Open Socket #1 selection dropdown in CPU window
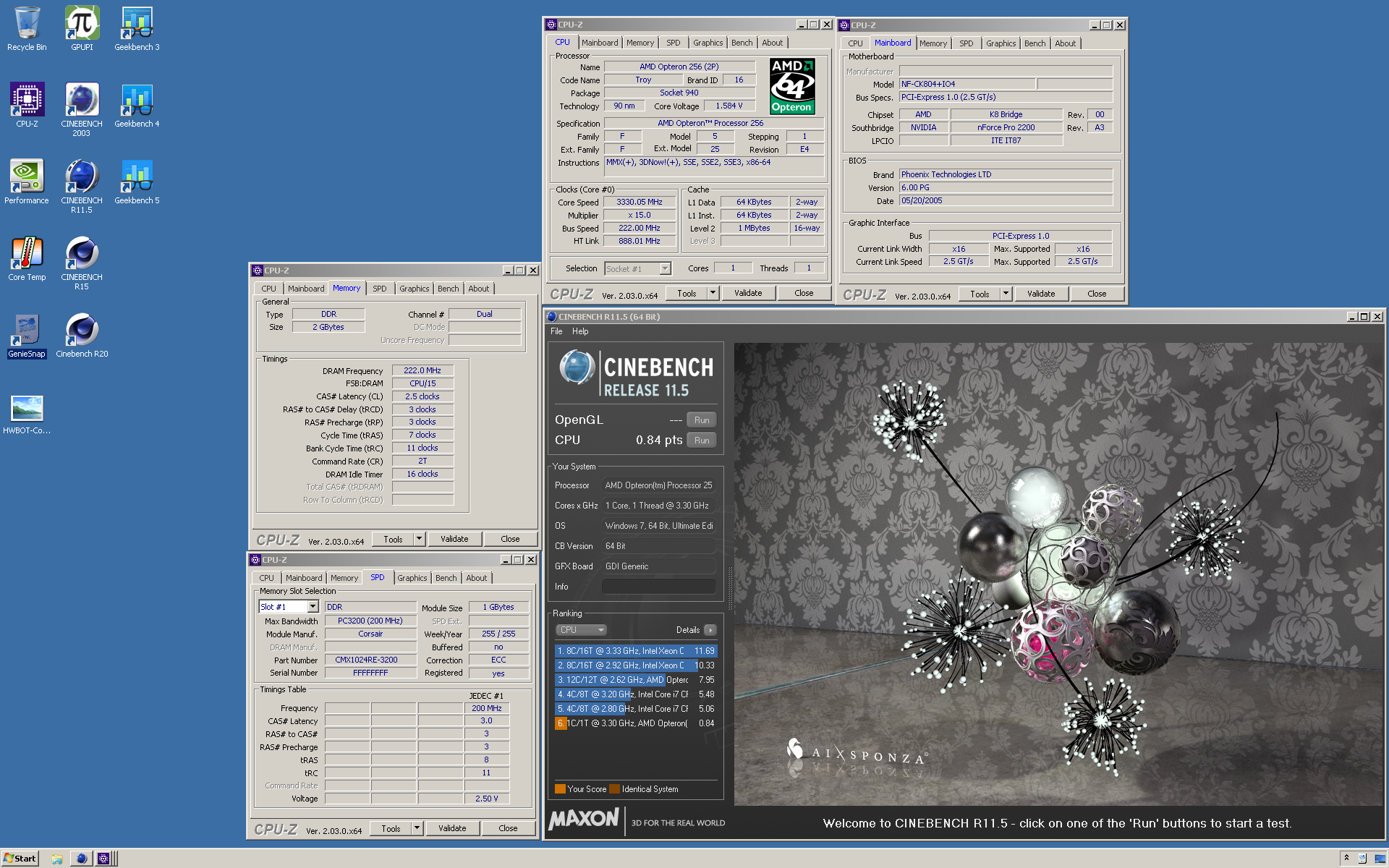Image resolution: width=1389 pixels, height=868 pixels. point(638,269)
